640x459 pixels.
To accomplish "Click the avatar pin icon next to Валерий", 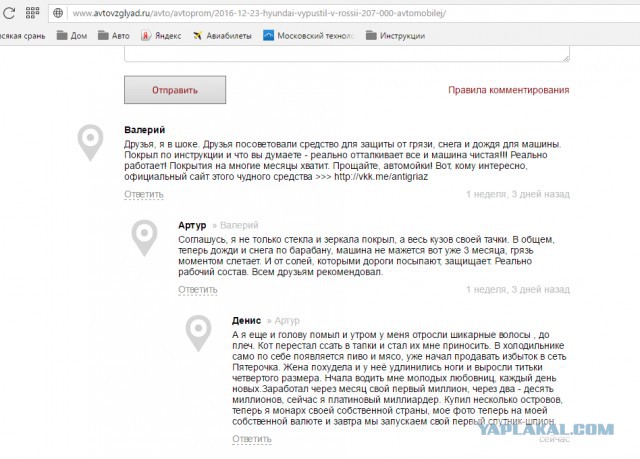I will point(90,142).
